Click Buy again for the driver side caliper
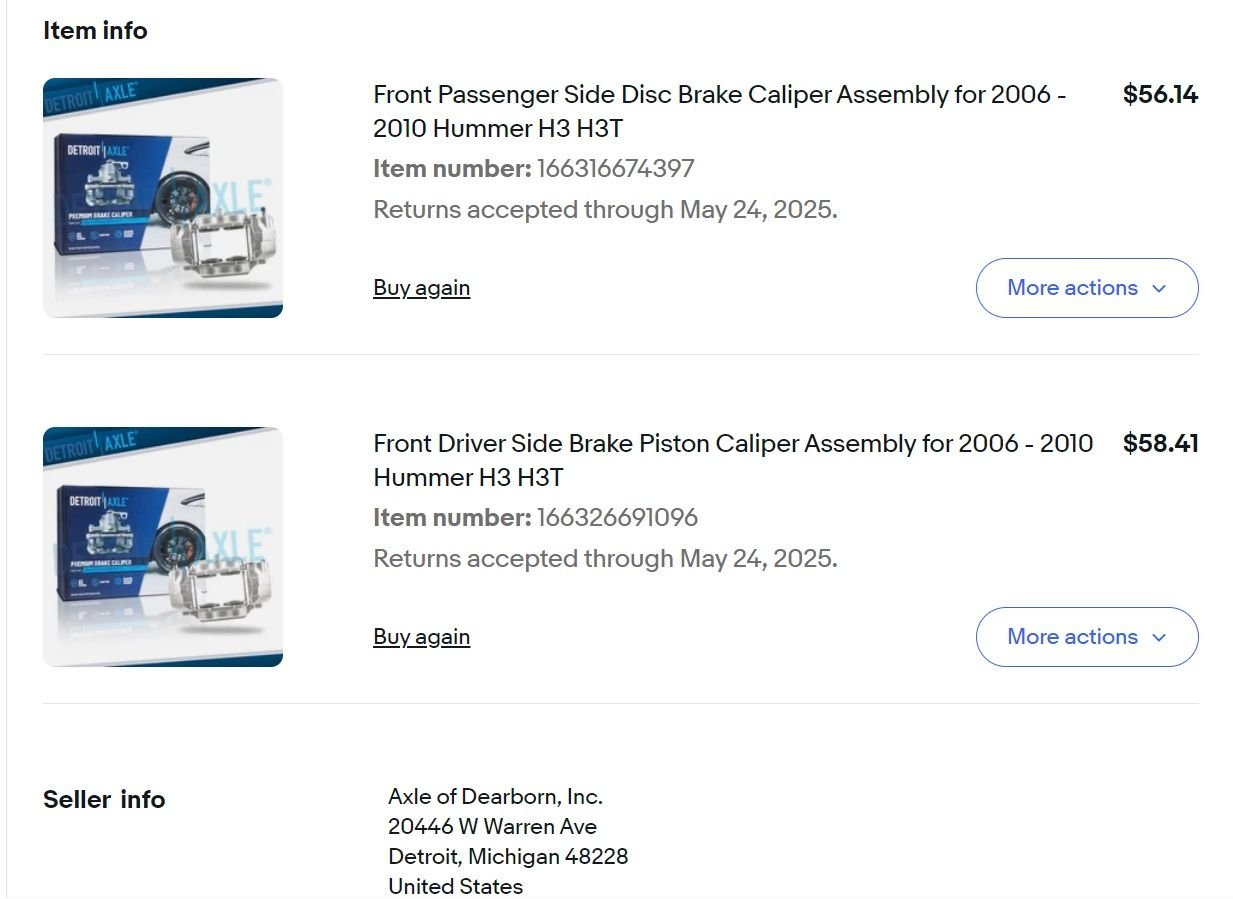 tap(421, 637)
